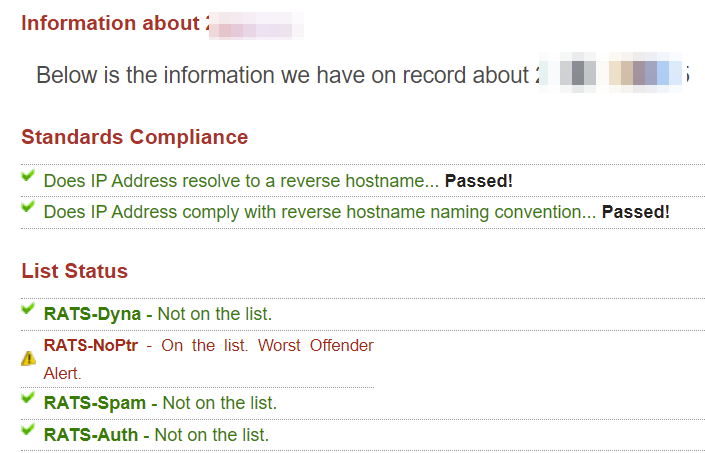
Task: Select the 'List Status' heading
Action: (x=75, y=271)
